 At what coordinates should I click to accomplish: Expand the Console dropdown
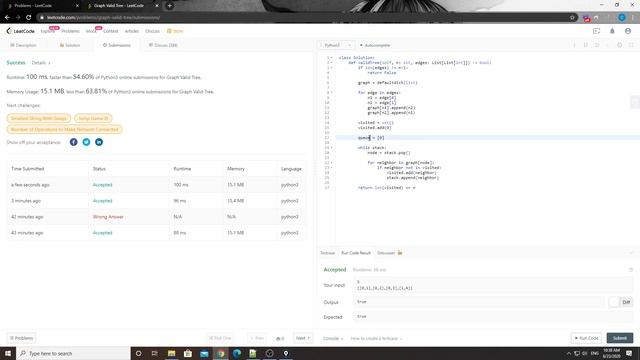click(333, 338)
